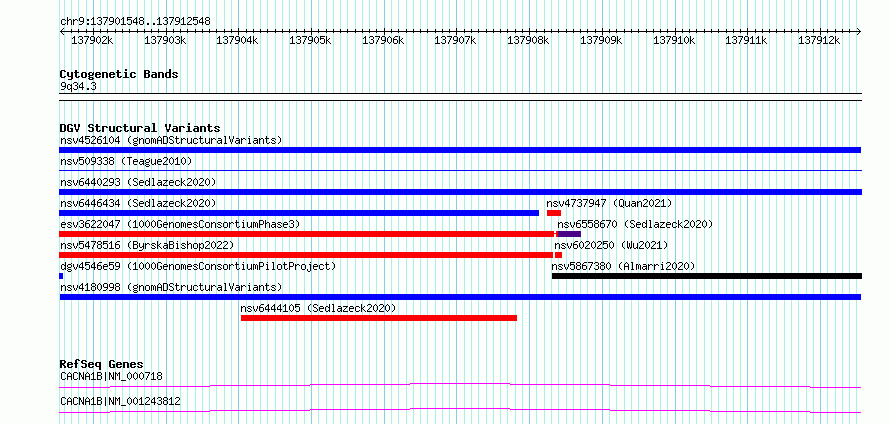Viewport: 890px width, 424px height.
Task: Select the red bar of esv3622047
Action: point(307,234)
